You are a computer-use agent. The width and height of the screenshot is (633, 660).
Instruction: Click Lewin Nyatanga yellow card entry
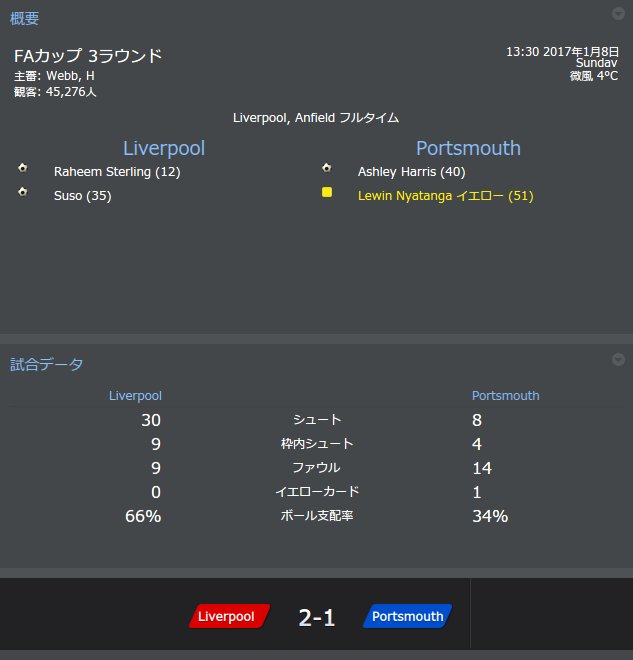pyautogui.click(x=446, y=196)
